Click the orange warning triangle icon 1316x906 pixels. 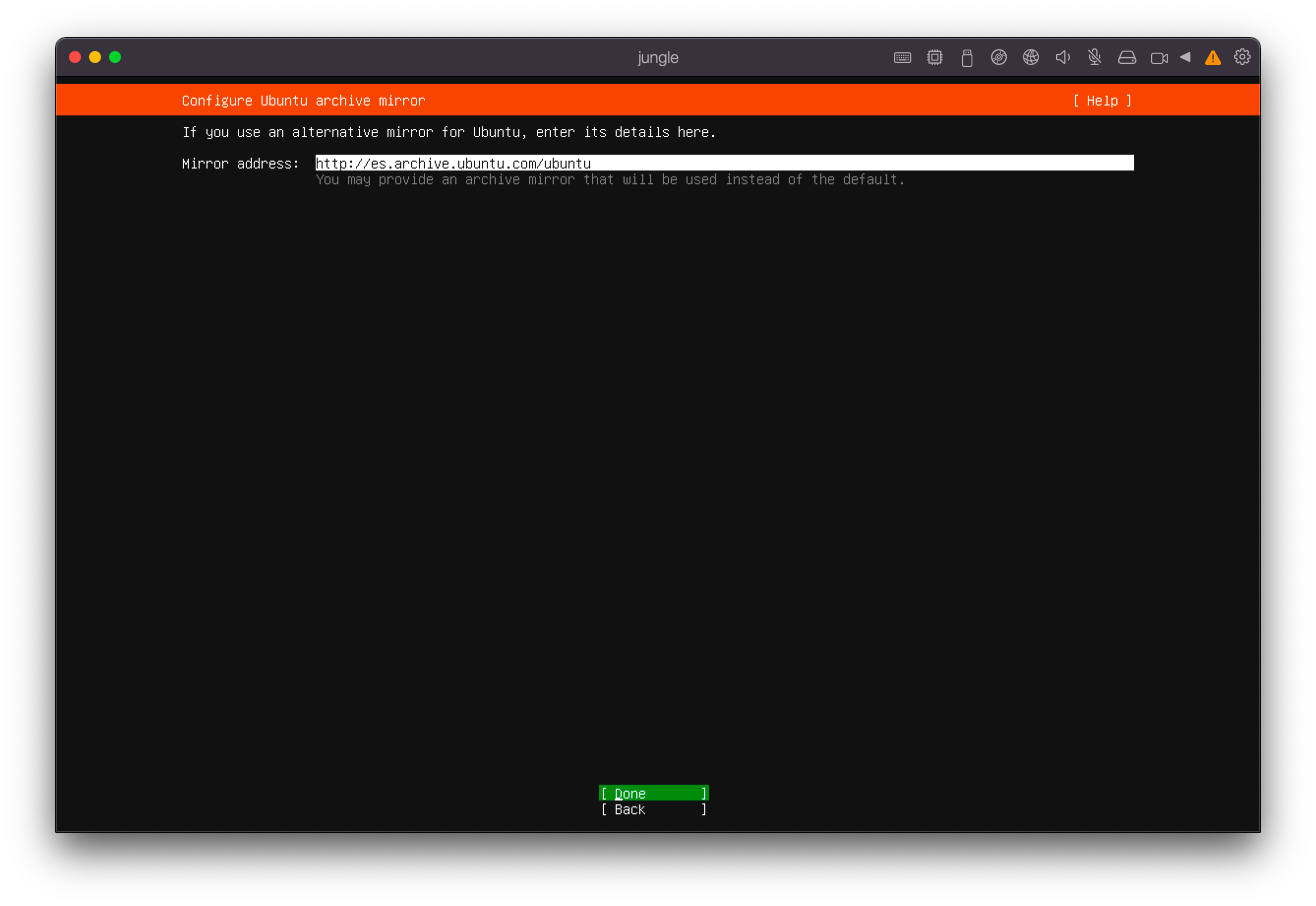(1212, 58)
